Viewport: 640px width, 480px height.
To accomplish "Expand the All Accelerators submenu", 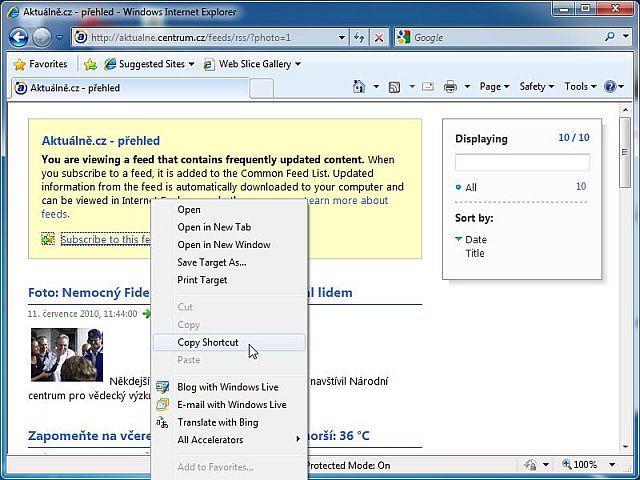I will [x=229, y=440].
